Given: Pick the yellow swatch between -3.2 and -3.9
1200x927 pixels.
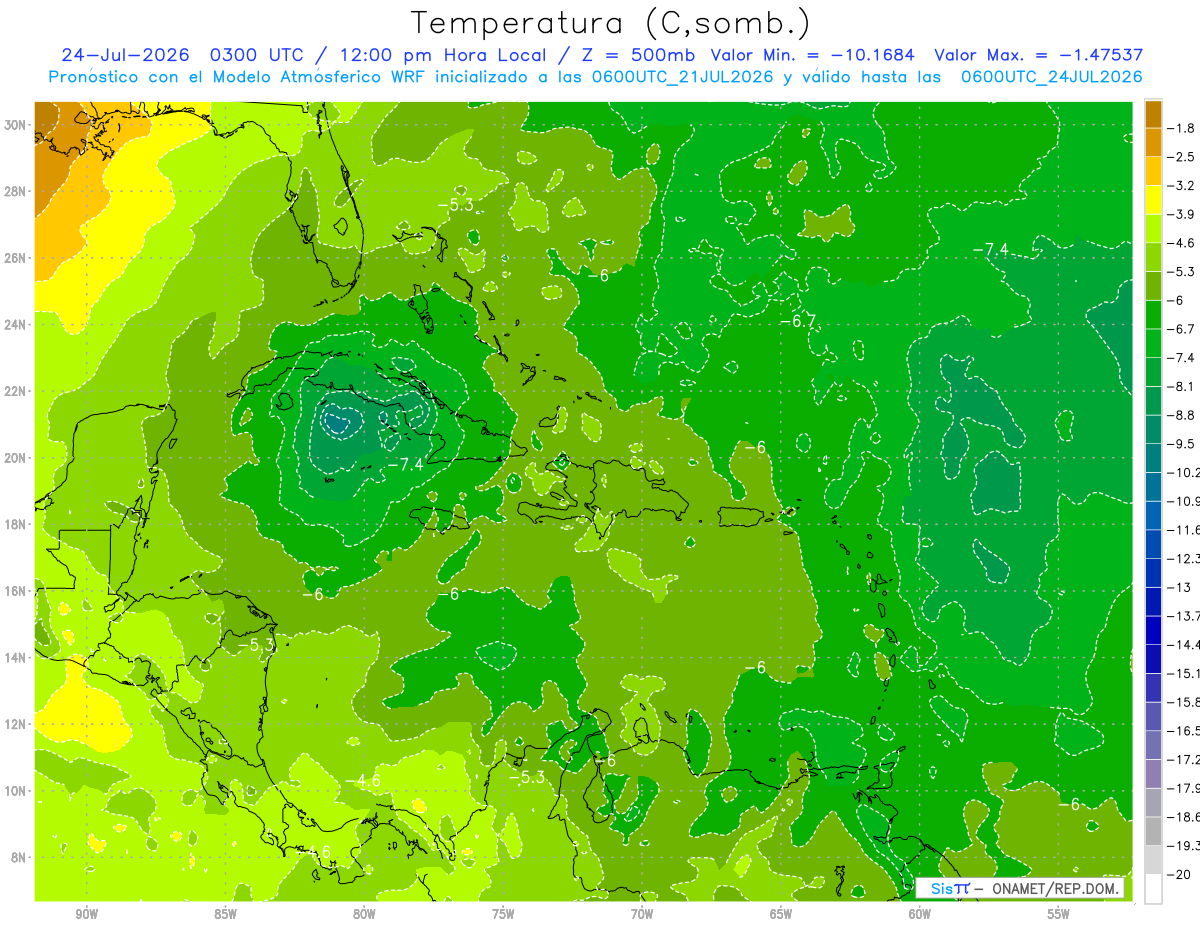Looking at the screenshot, I should (1153, 200).
